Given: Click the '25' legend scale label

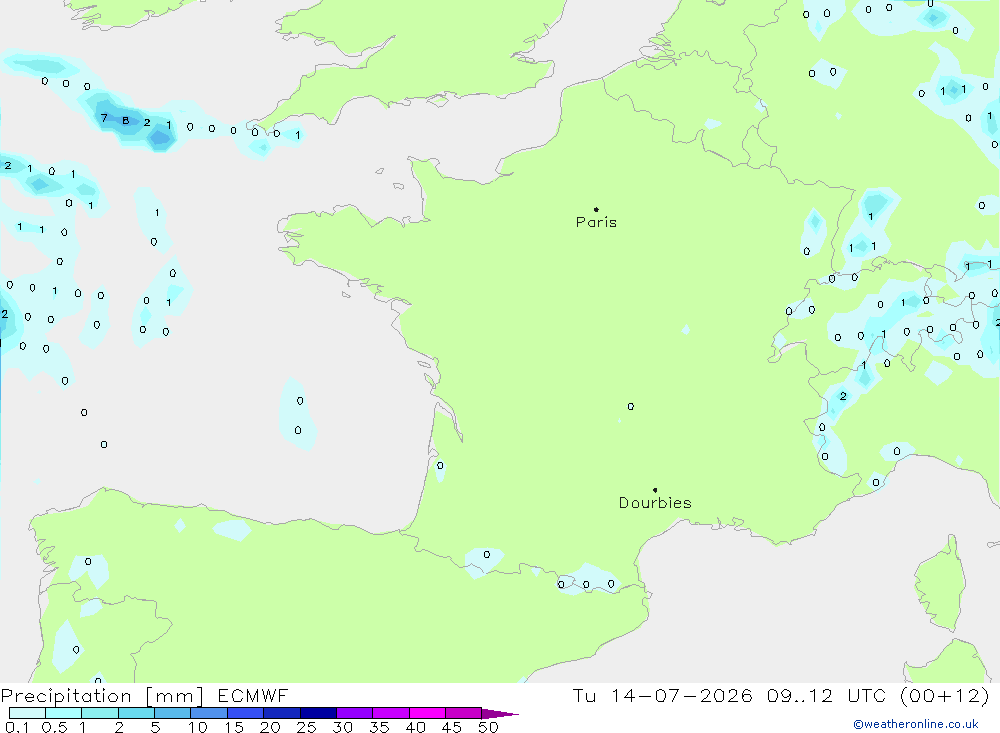Looking at the screenshot, I should coord(307,727).
